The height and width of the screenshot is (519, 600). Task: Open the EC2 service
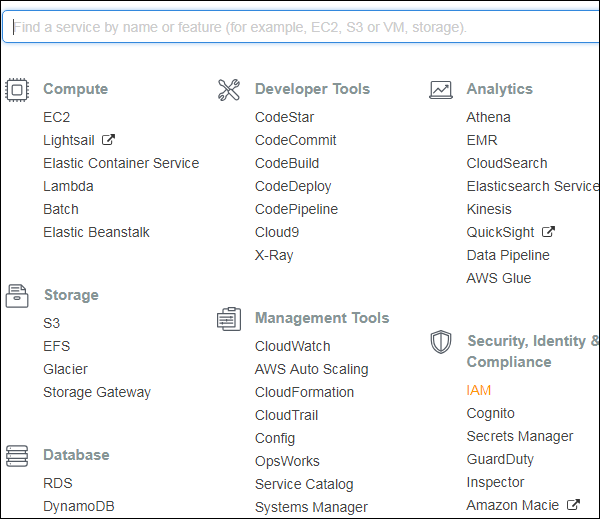(57, 117)
